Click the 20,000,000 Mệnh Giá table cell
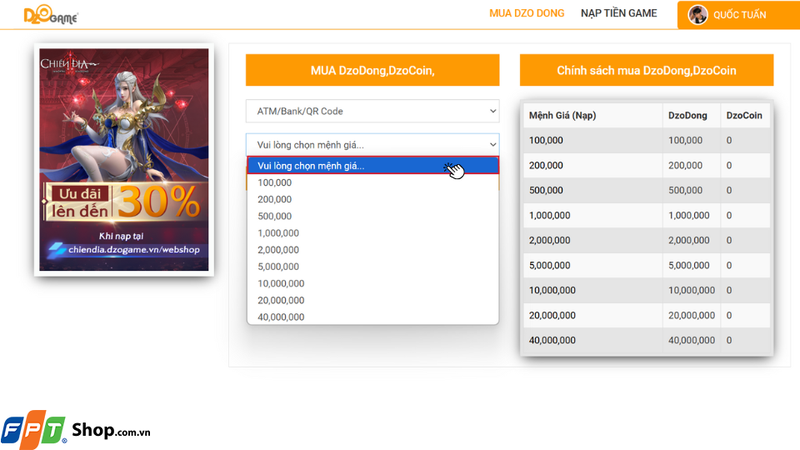The image size is (800, 450). (x=593, y=315)
